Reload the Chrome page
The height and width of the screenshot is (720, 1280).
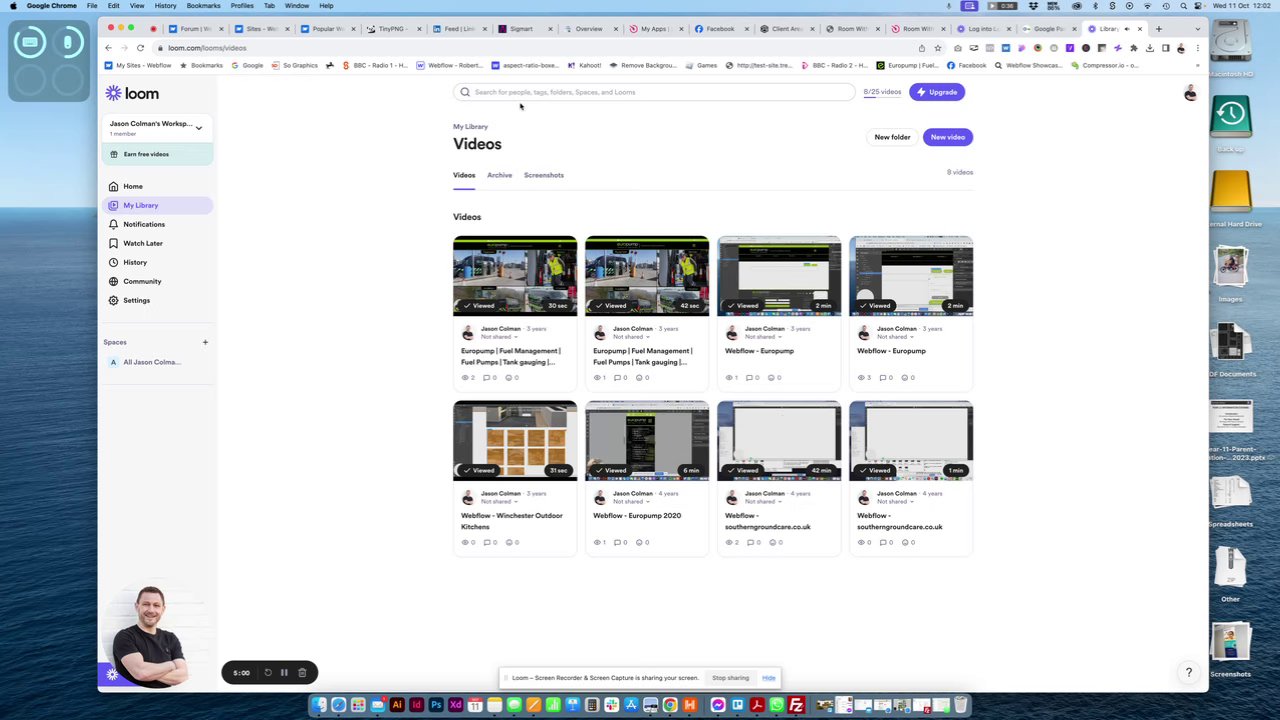point(140,48)
